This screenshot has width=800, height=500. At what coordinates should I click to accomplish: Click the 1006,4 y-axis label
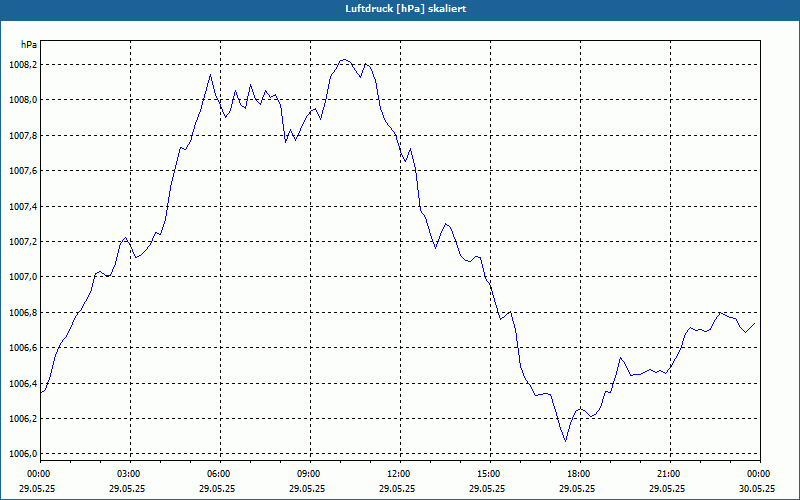click(x=23, y=384)
